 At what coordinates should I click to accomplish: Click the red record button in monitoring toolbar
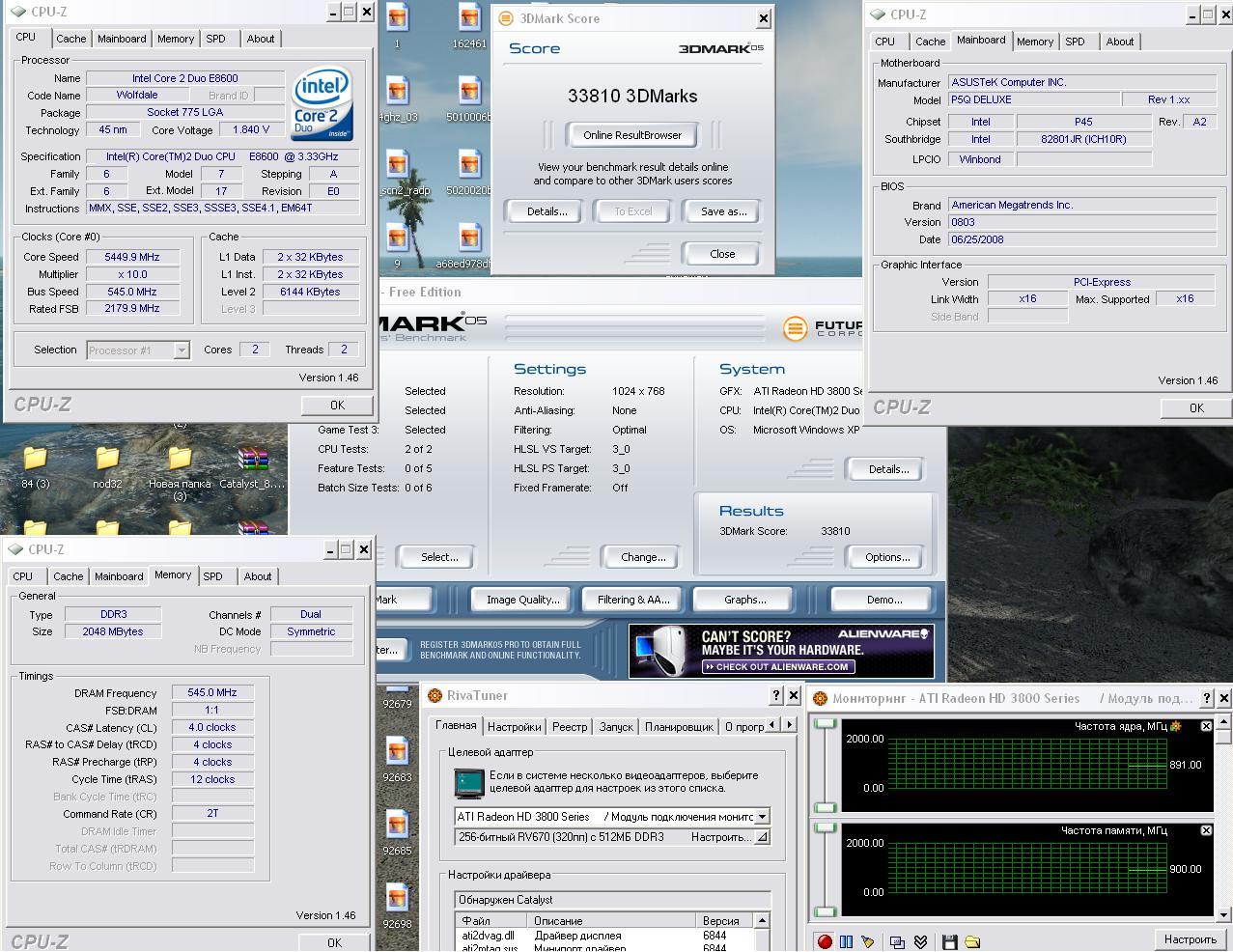825,941
